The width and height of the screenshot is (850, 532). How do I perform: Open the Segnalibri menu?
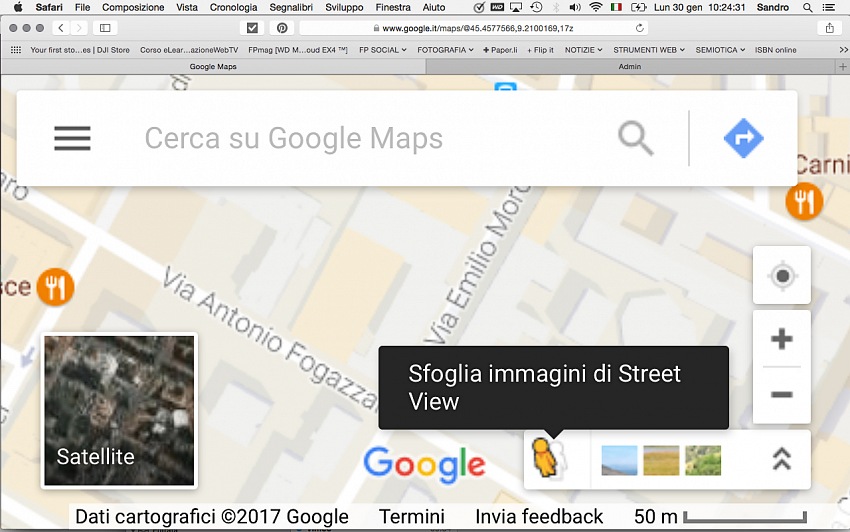291,8
